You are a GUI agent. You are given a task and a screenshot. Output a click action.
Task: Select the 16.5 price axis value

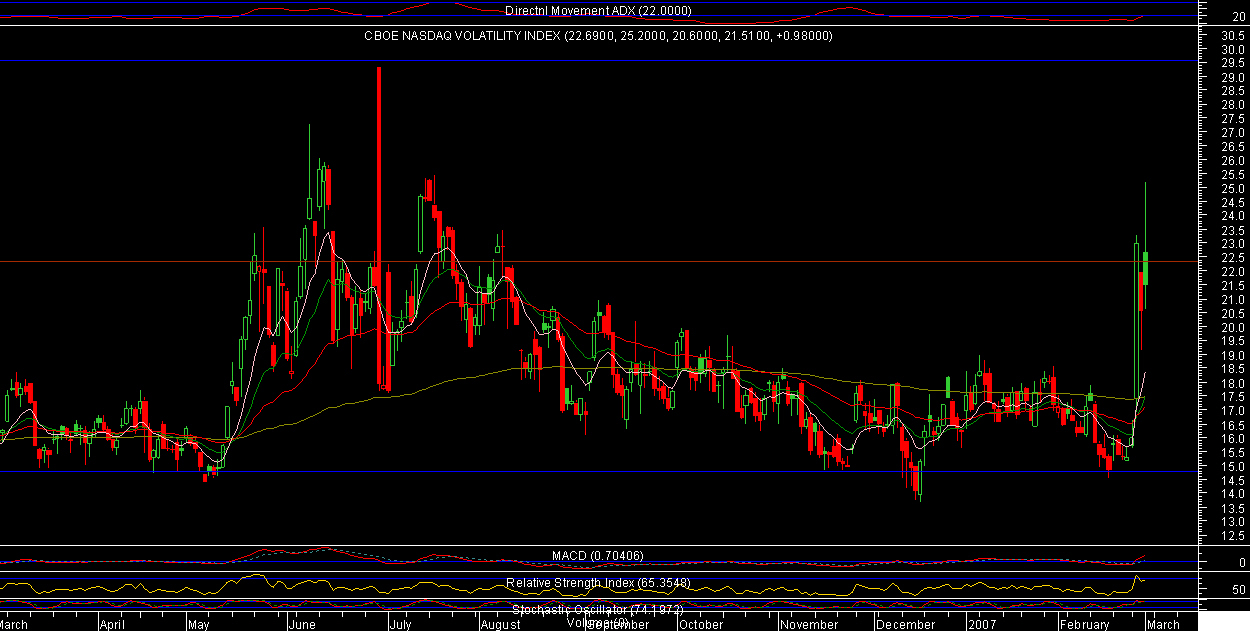click(x=1231, y=426)
